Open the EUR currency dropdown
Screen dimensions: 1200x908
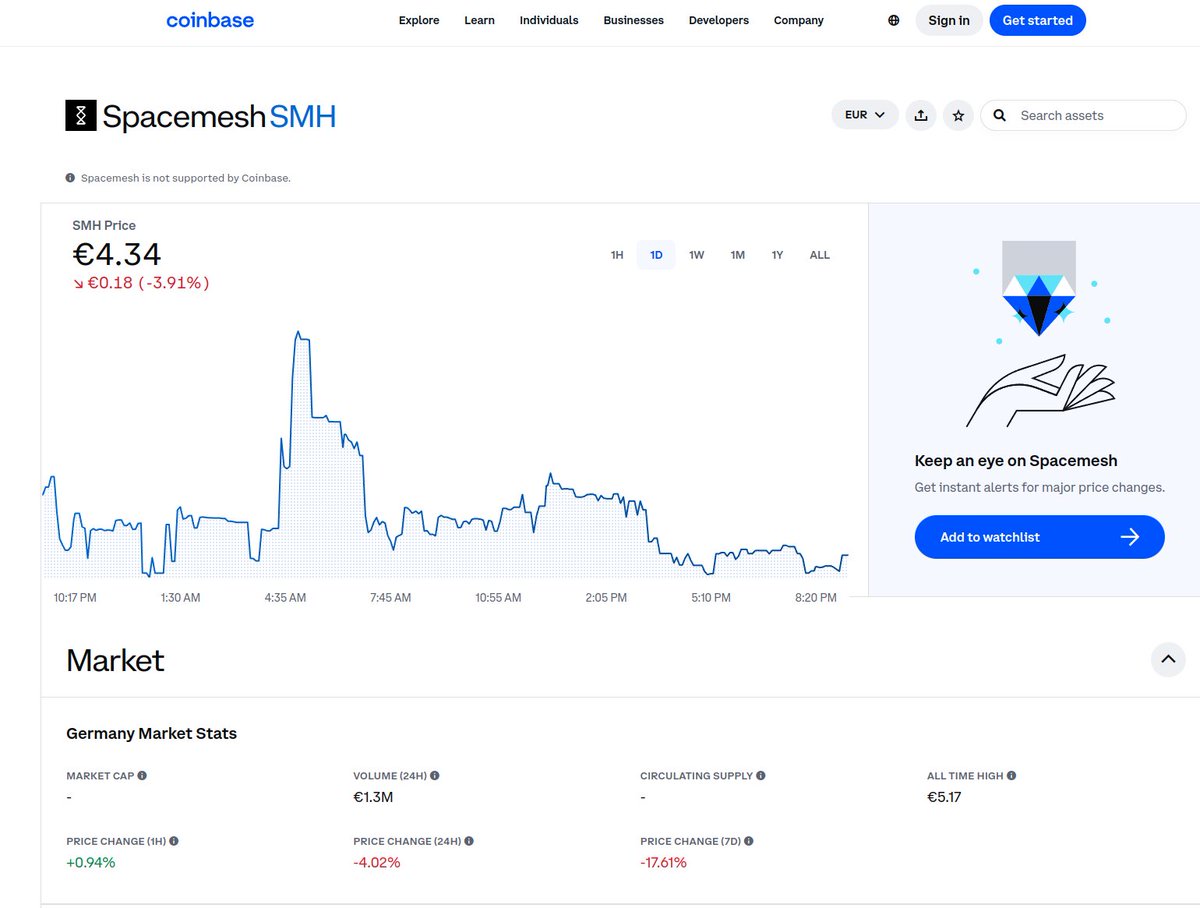tap(865, 115)
